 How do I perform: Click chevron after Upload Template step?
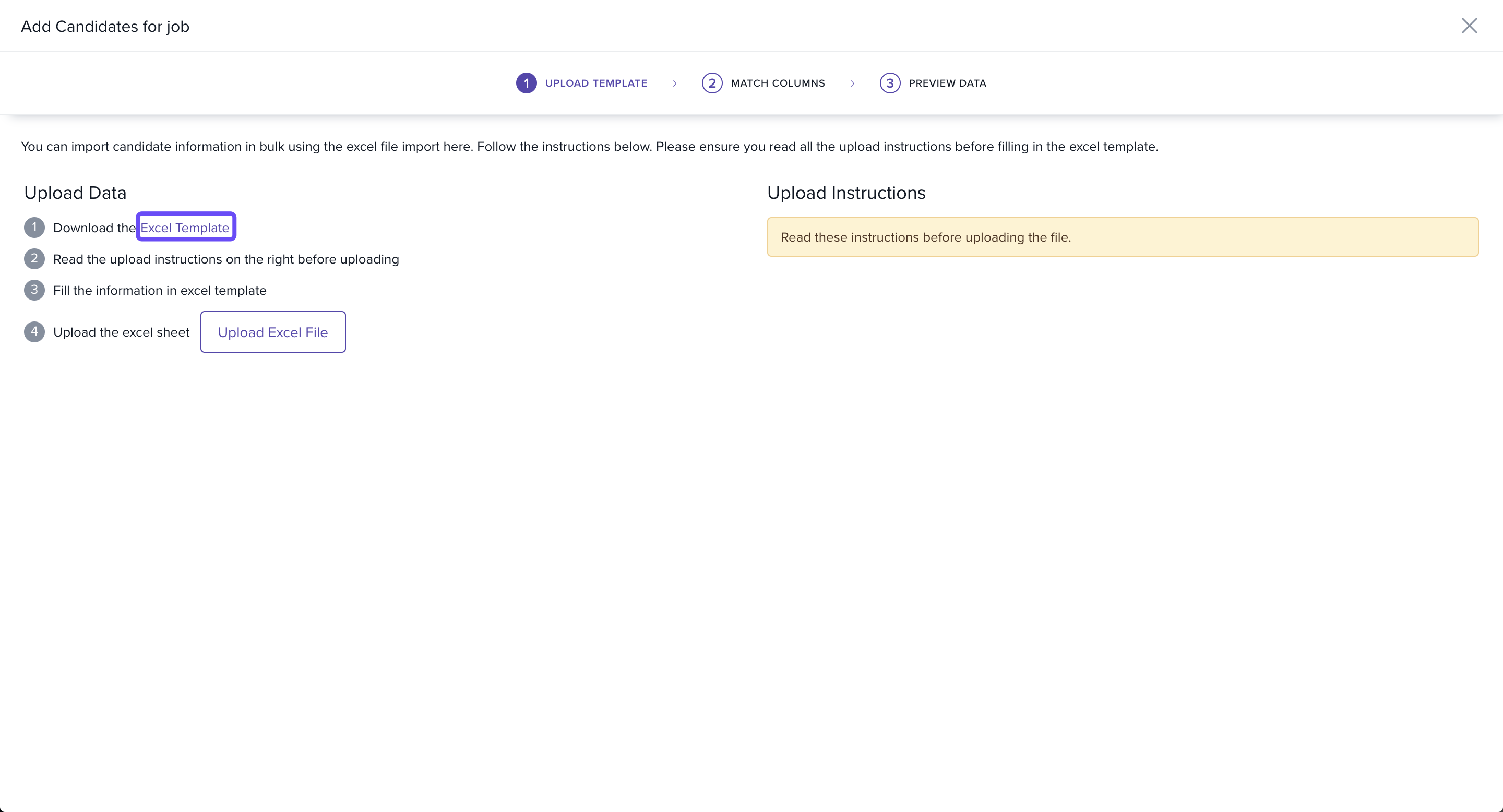pyautogui.click(x=674, y=83)
